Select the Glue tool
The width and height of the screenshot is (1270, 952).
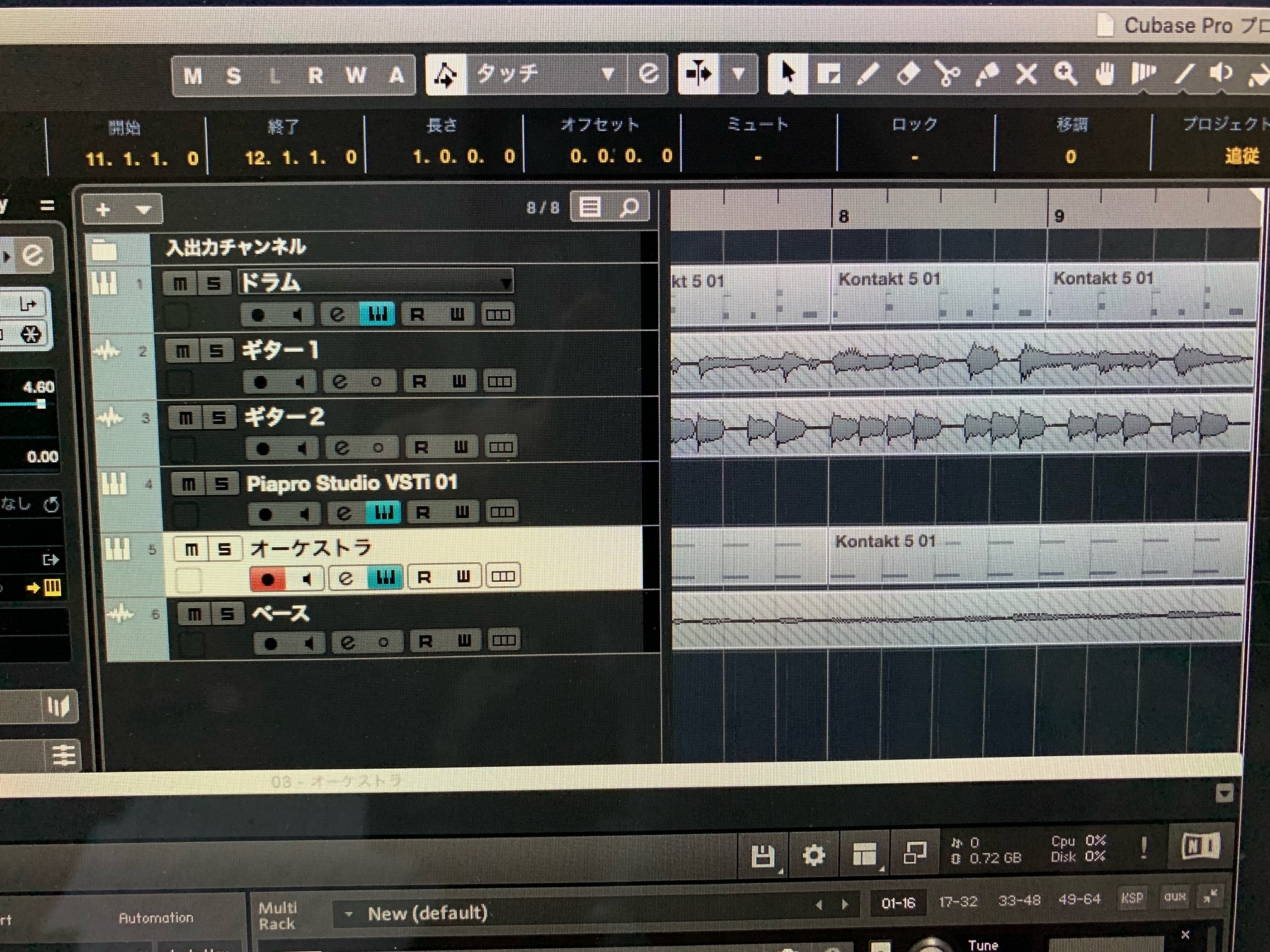[987, 75]
